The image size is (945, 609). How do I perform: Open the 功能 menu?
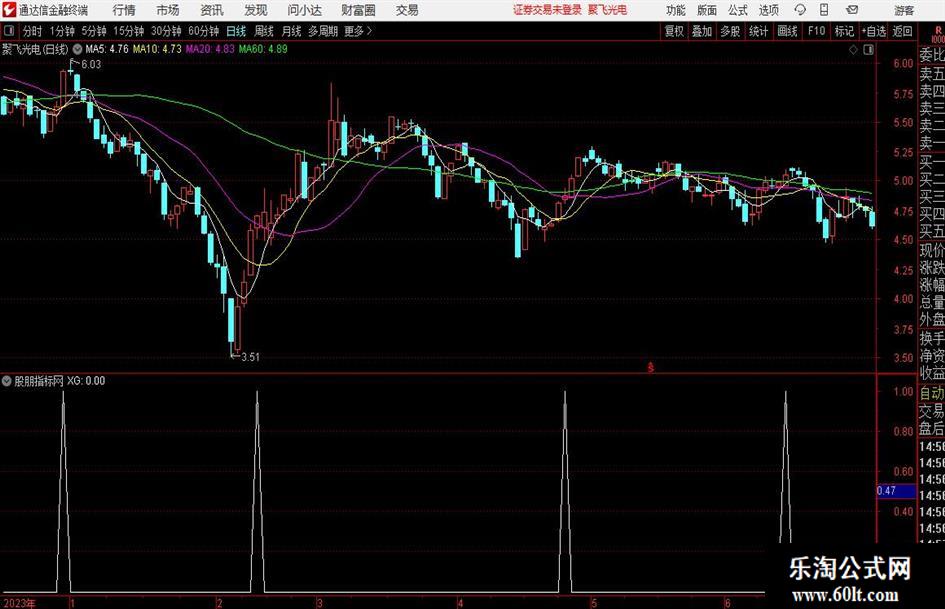click(676, 10)
